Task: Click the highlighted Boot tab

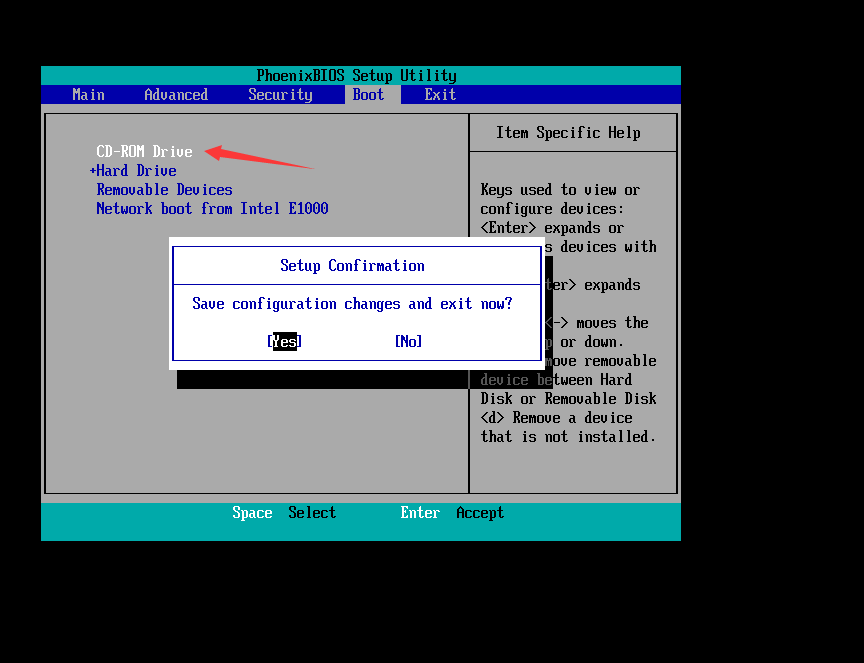Action: tap(368, 95)
